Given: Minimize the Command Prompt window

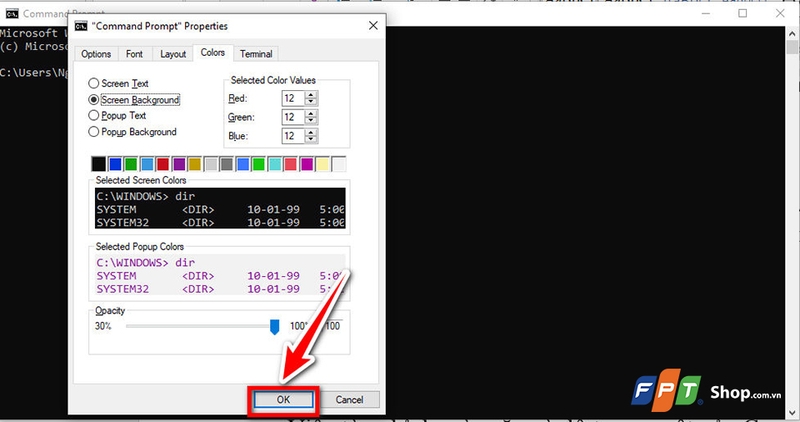Looking at the screenshot, I should 706,13.
